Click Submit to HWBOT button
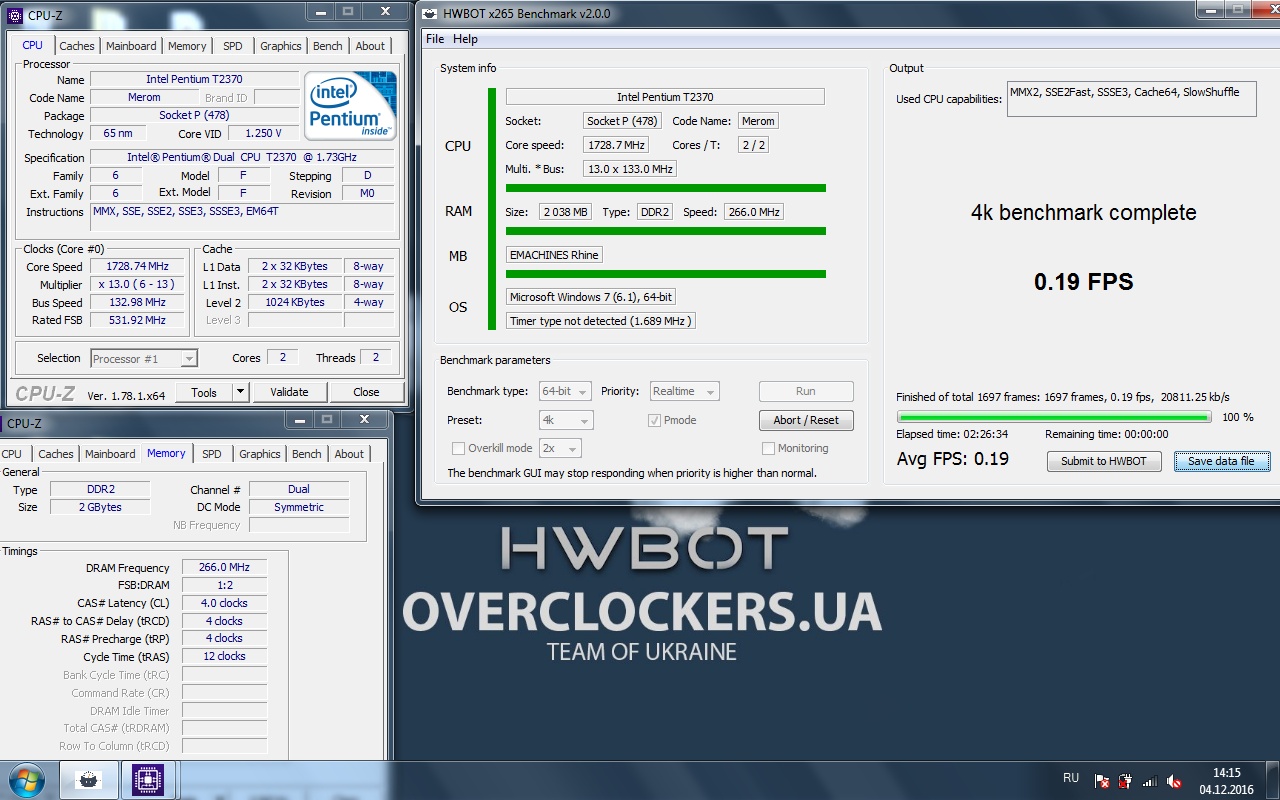The image size is (1280, 800). [1104, 461]
